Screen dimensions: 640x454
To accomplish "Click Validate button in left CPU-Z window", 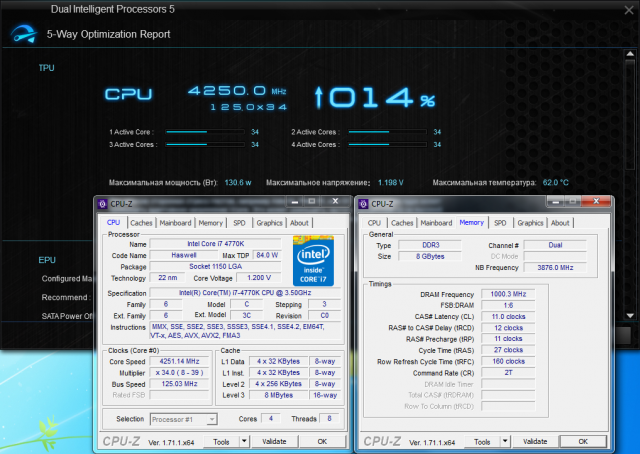I will 274,441.
